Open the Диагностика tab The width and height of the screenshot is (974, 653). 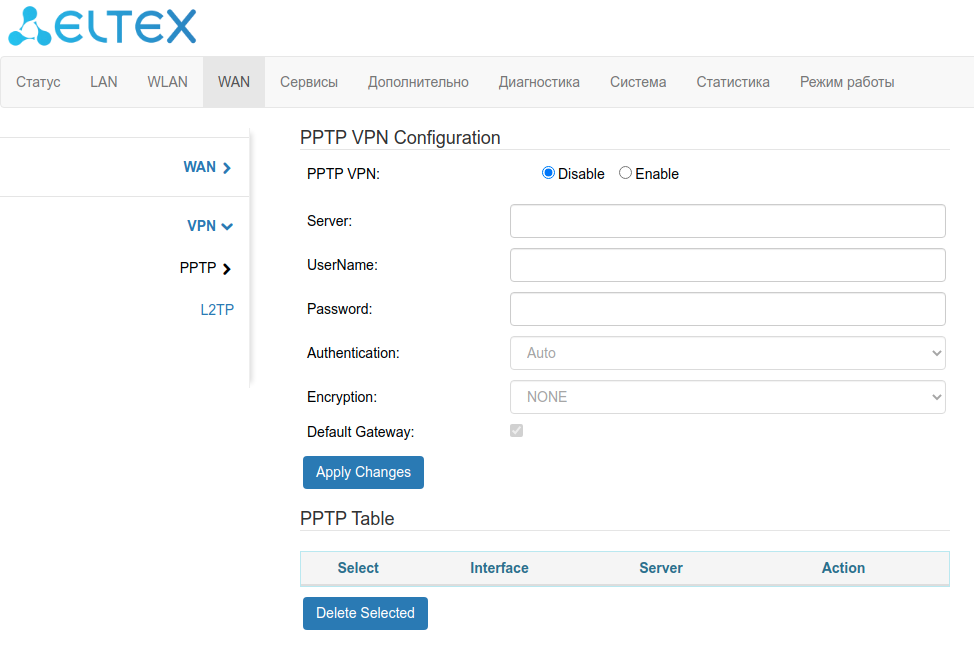539,82
